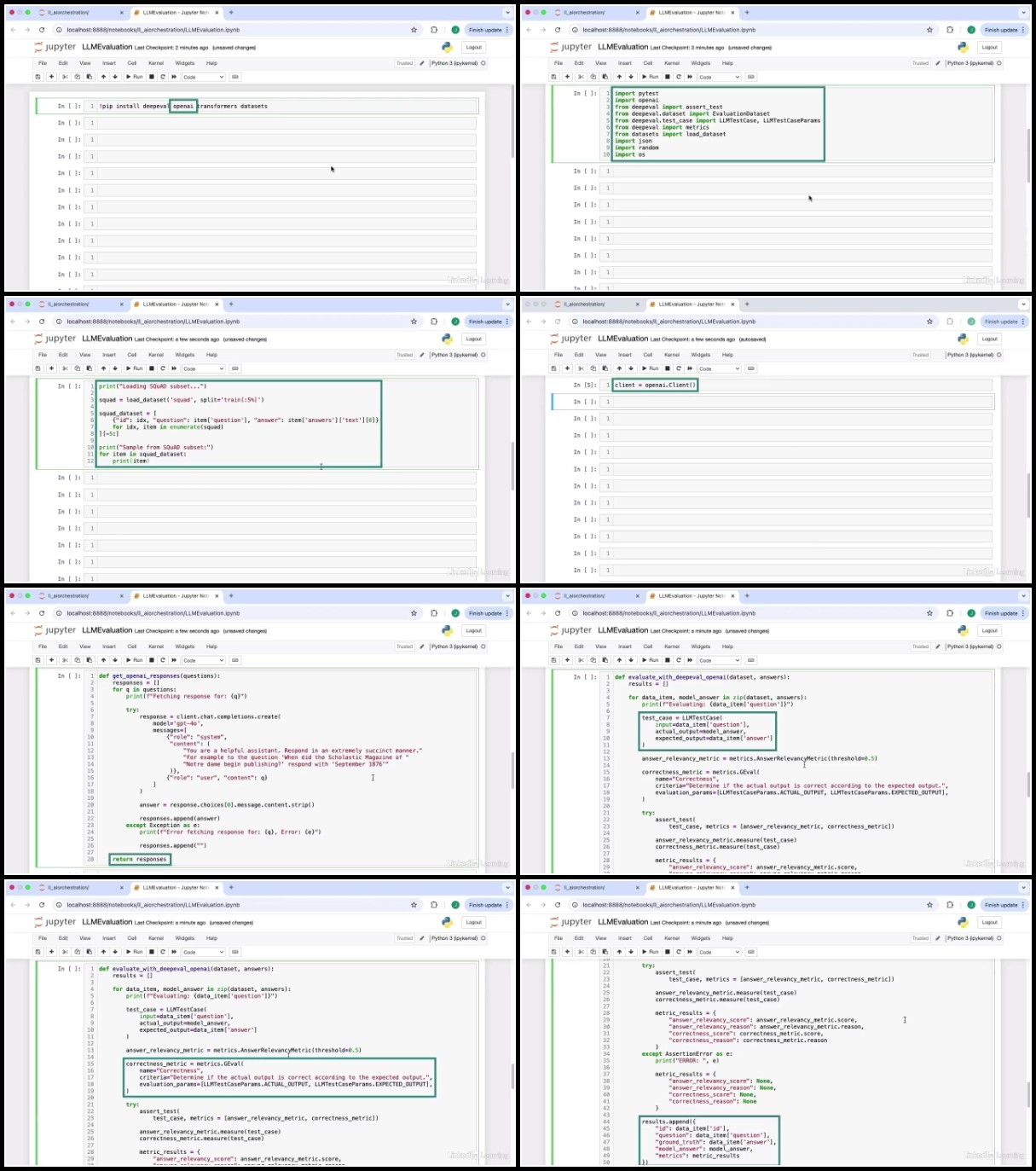Add a cell in the SQuAD dataset panel
The width and height of the screenshot is (1036, 1171).
tap(51, 368)
